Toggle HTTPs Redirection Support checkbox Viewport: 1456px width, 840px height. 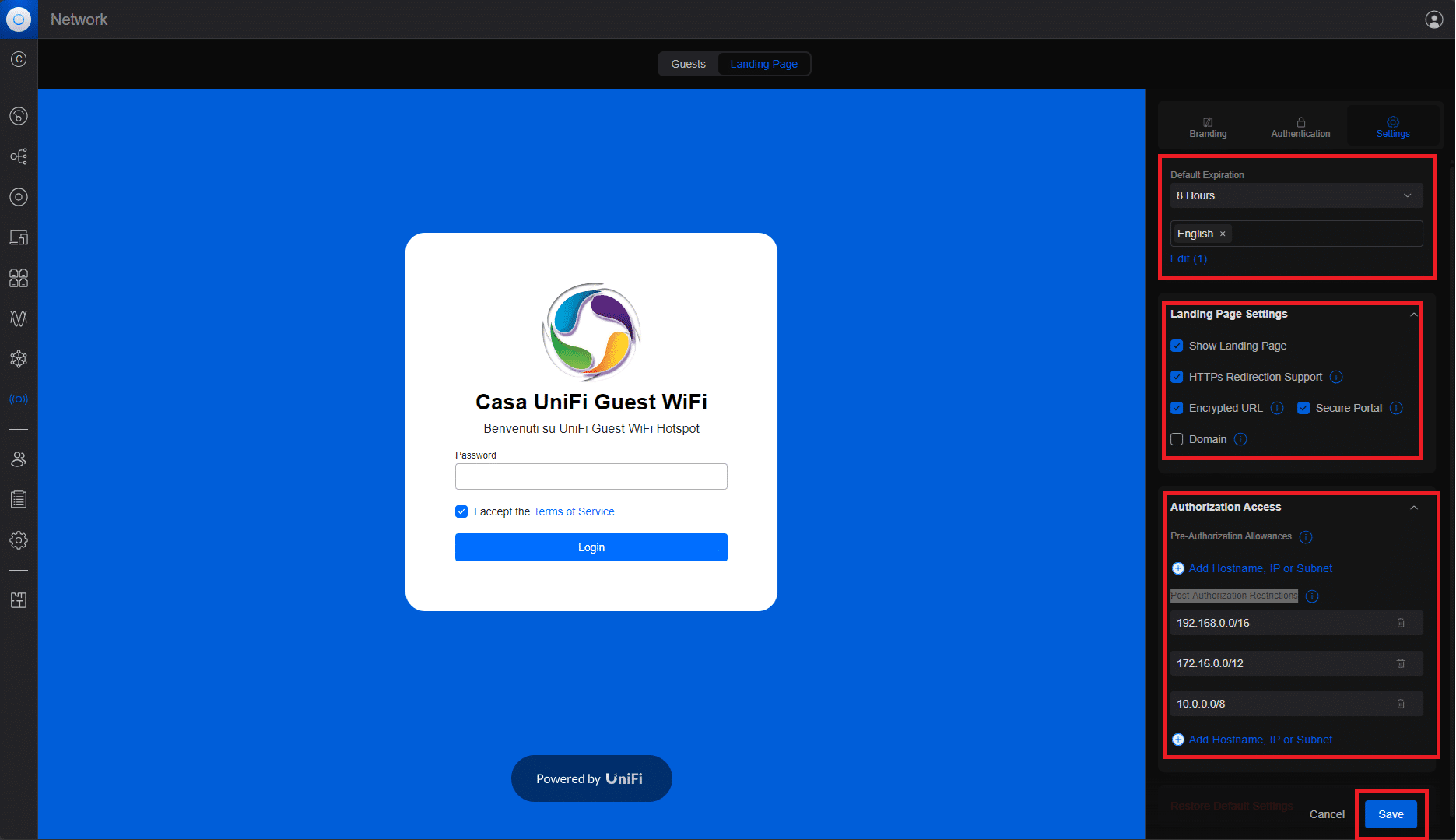(1177, 377)
